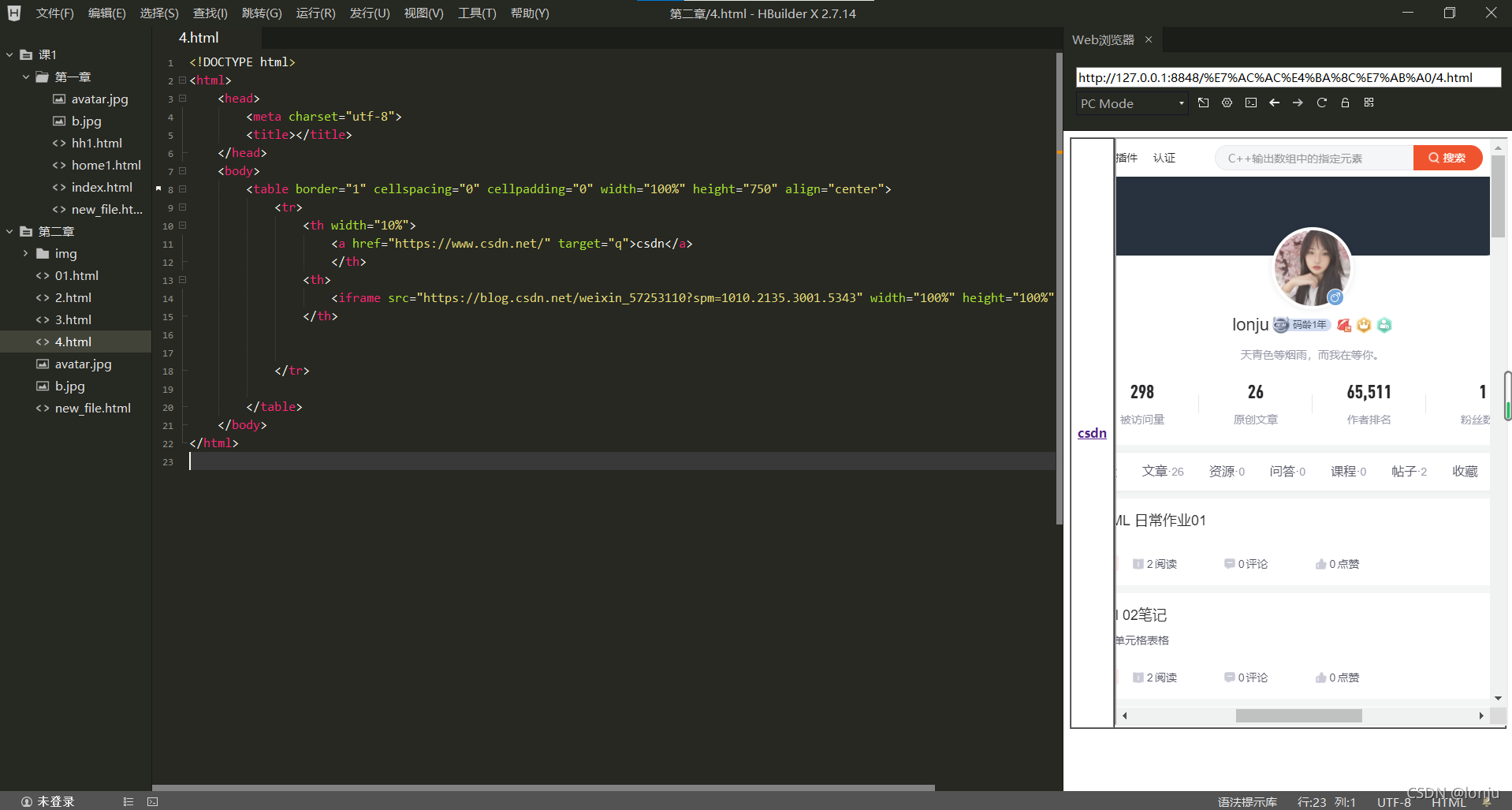This screenshot has height=810, width=1512.
Task: Fold the th tag at line 10
Action: (x=182, y=225)
